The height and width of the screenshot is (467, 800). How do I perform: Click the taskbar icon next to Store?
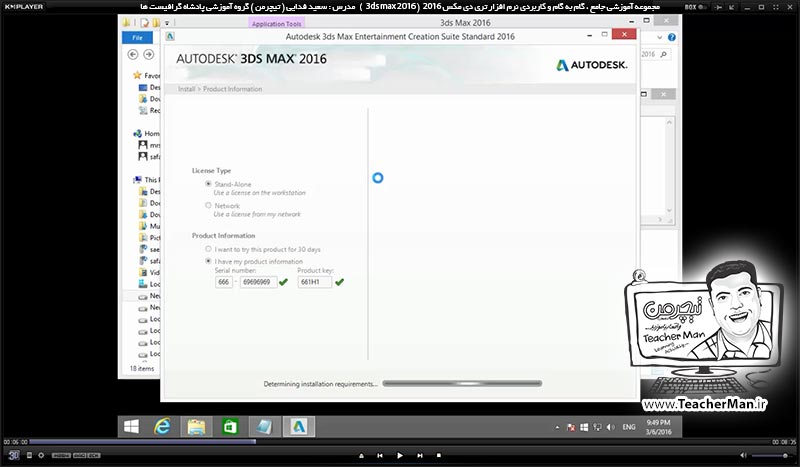264,427
